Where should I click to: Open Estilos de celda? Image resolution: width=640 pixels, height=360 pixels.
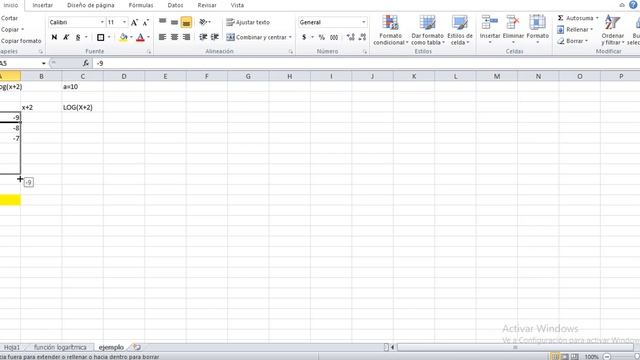coord(460,30)
